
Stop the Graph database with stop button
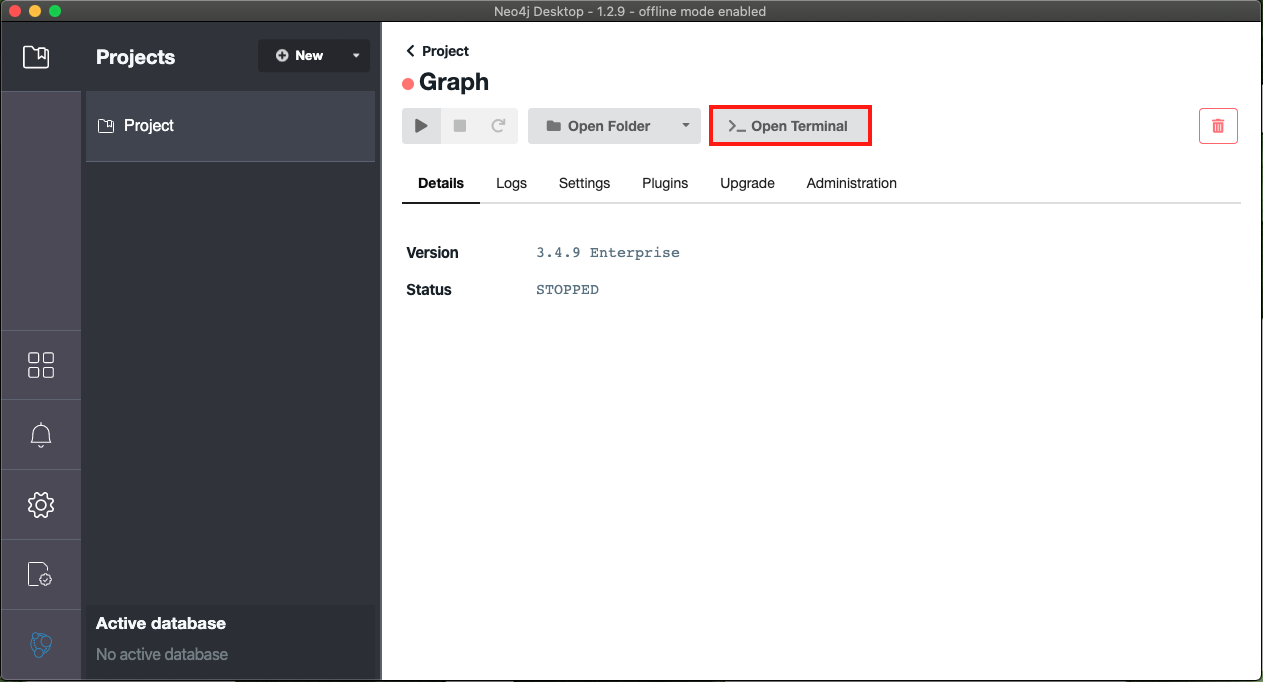click(460, 126)
